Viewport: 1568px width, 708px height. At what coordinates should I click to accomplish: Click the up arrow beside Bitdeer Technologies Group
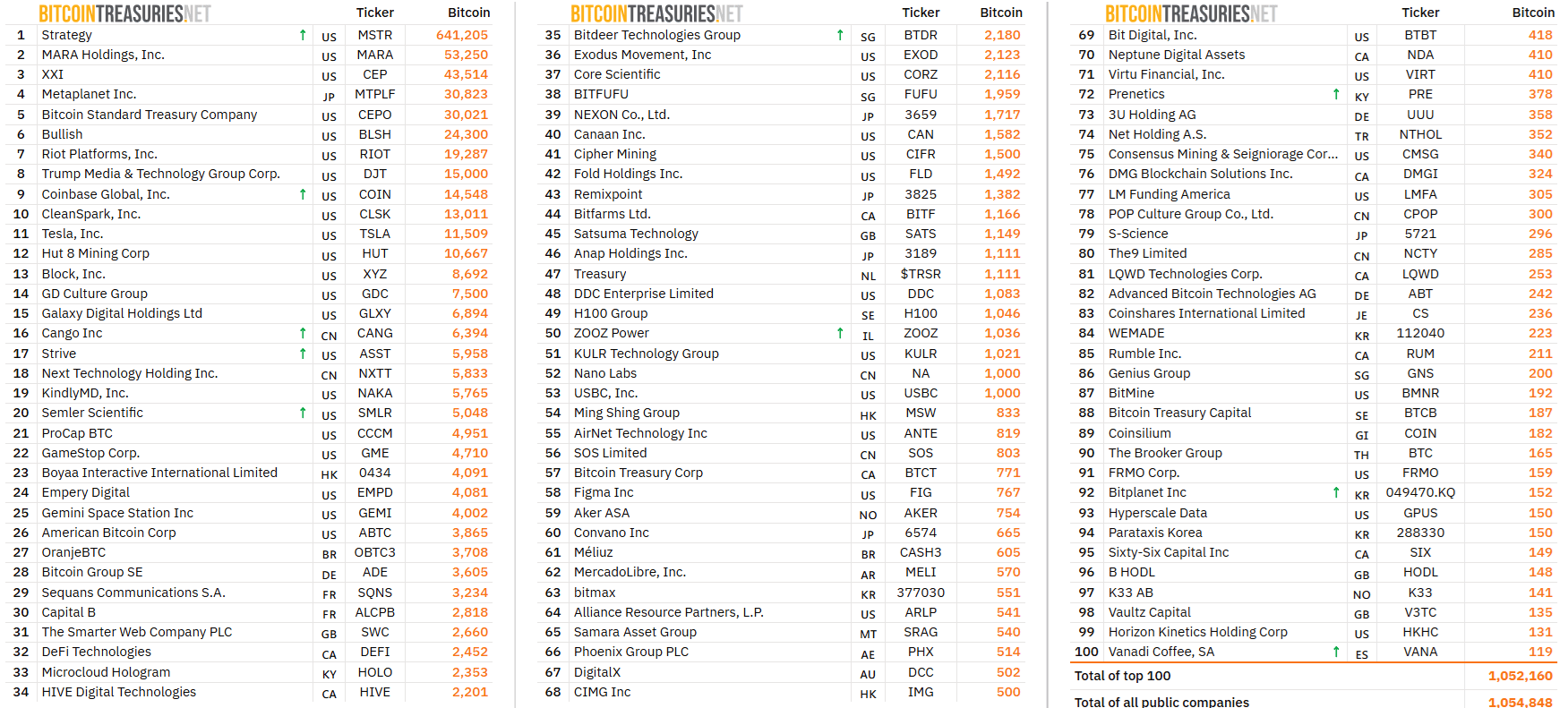click(840, 35)
